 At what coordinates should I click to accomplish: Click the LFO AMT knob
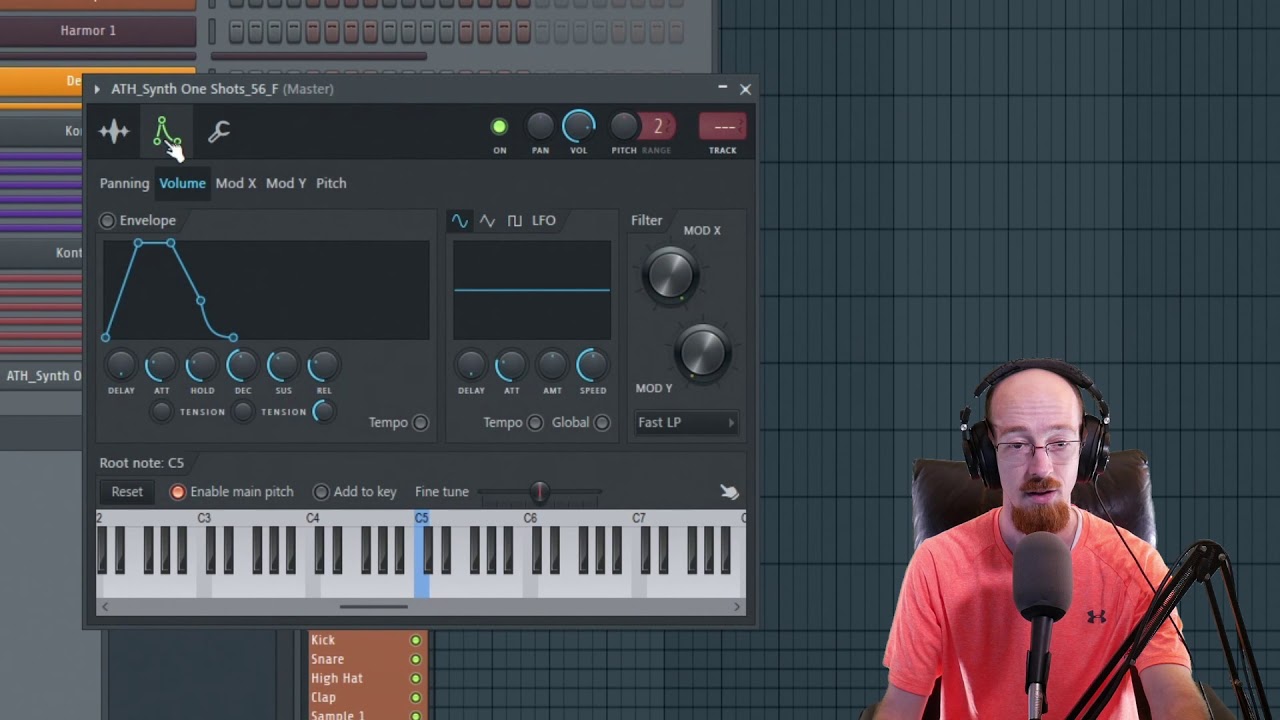552,366
